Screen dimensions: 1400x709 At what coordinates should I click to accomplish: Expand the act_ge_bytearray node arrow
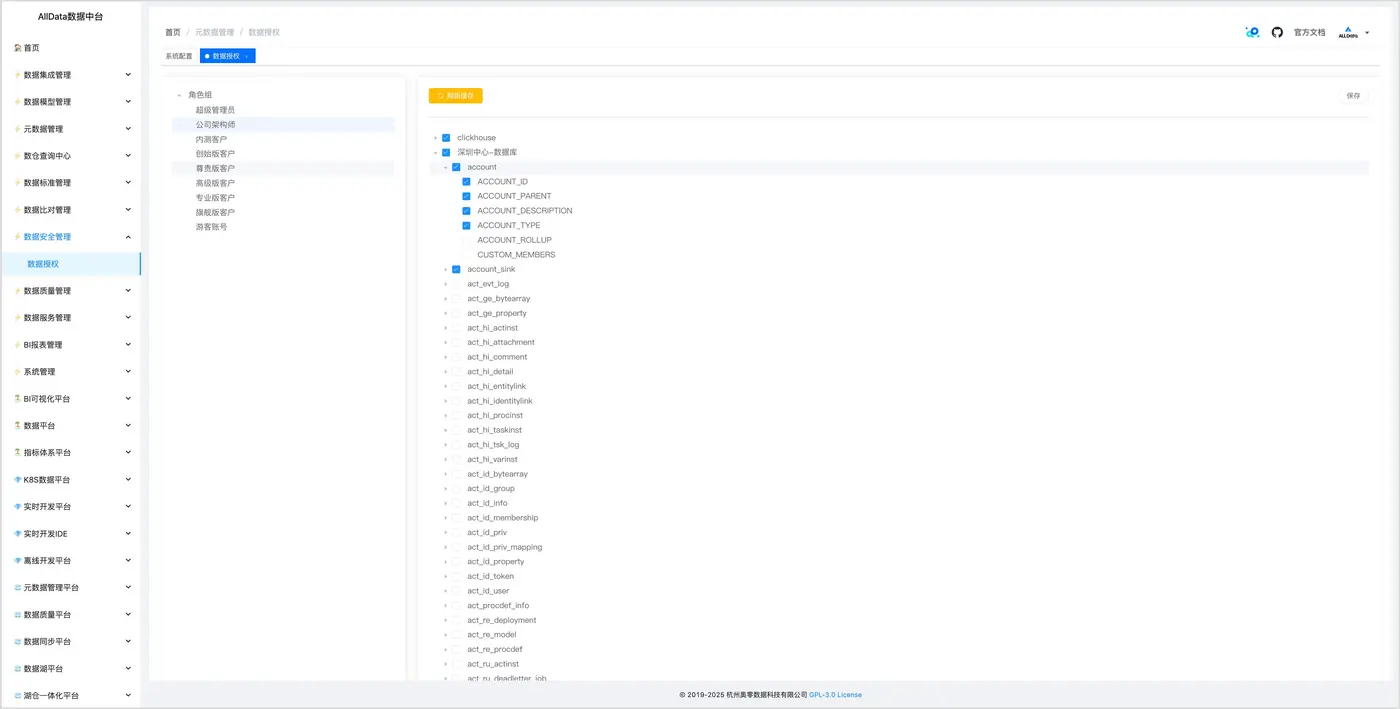(x=445, y=299)
